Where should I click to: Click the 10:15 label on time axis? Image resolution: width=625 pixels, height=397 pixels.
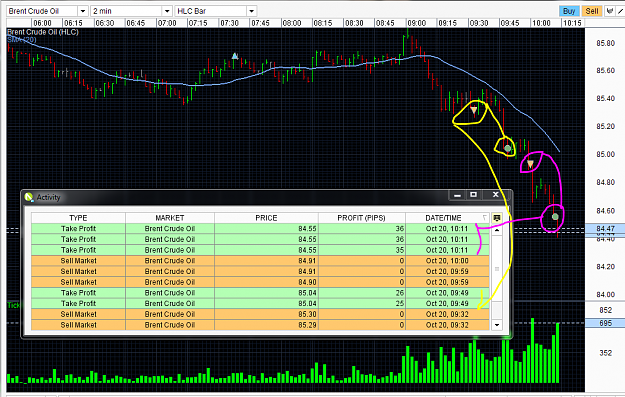[x=572, y=23]
